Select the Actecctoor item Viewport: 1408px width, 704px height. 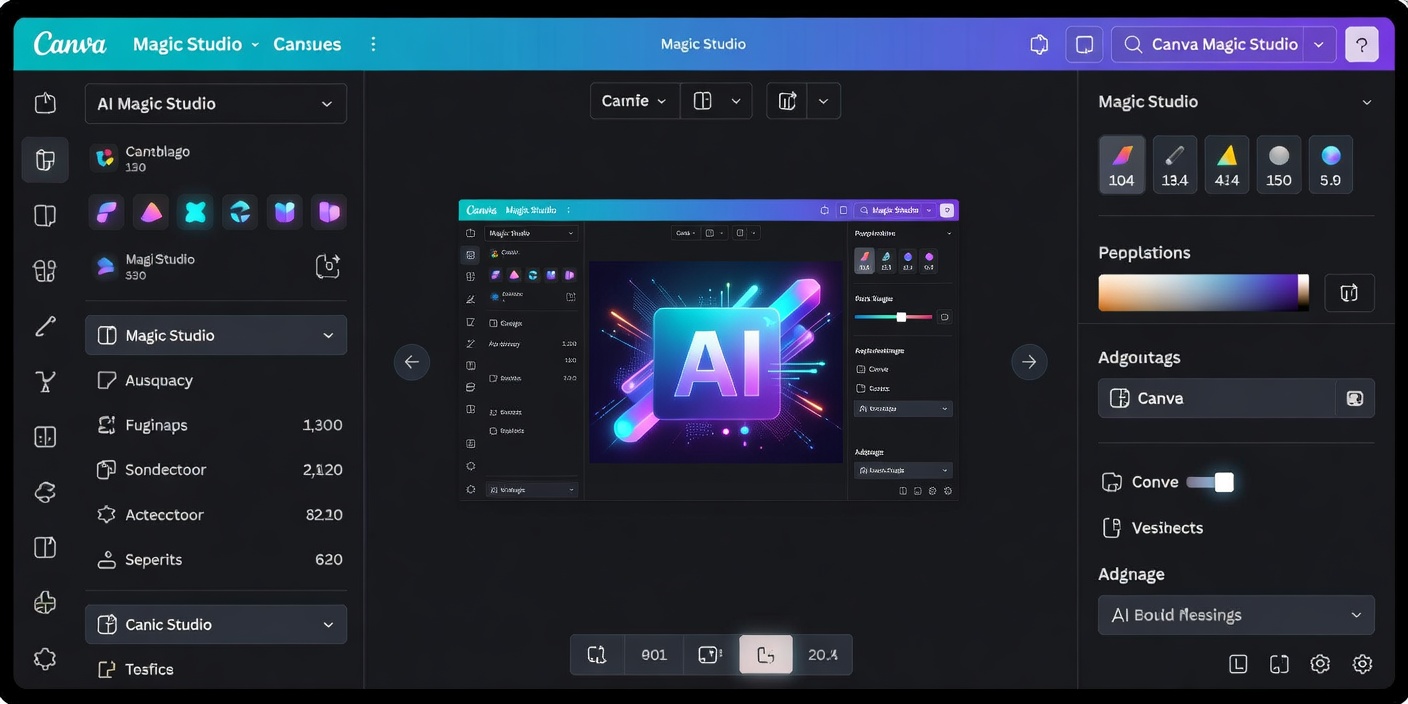click(219, 514)
